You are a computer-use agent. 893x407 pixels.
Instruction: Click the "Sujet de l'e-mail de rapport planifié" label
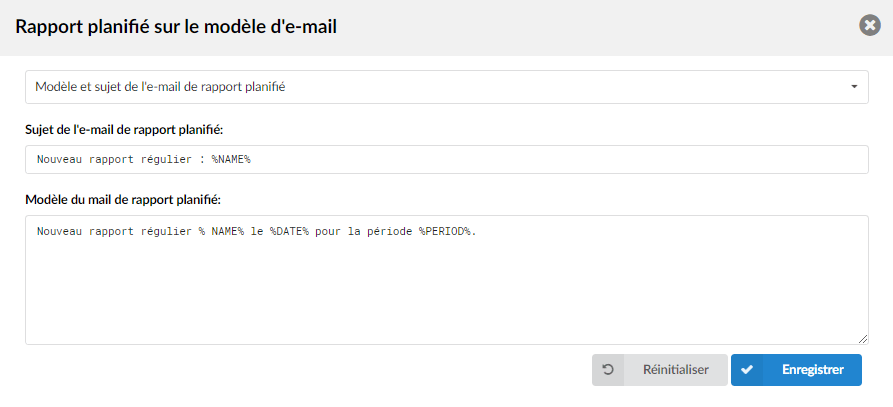click(x=124, y=130)
